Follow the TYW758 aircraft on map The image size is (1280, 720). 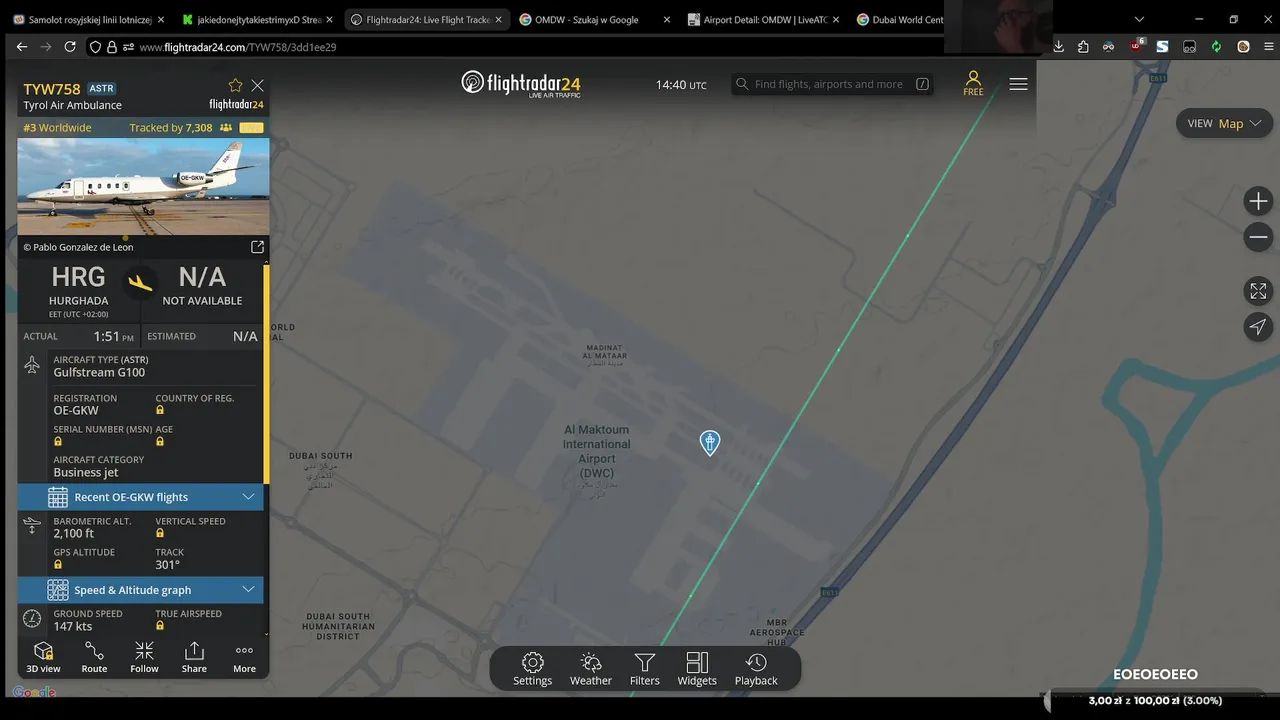point(144,657)
